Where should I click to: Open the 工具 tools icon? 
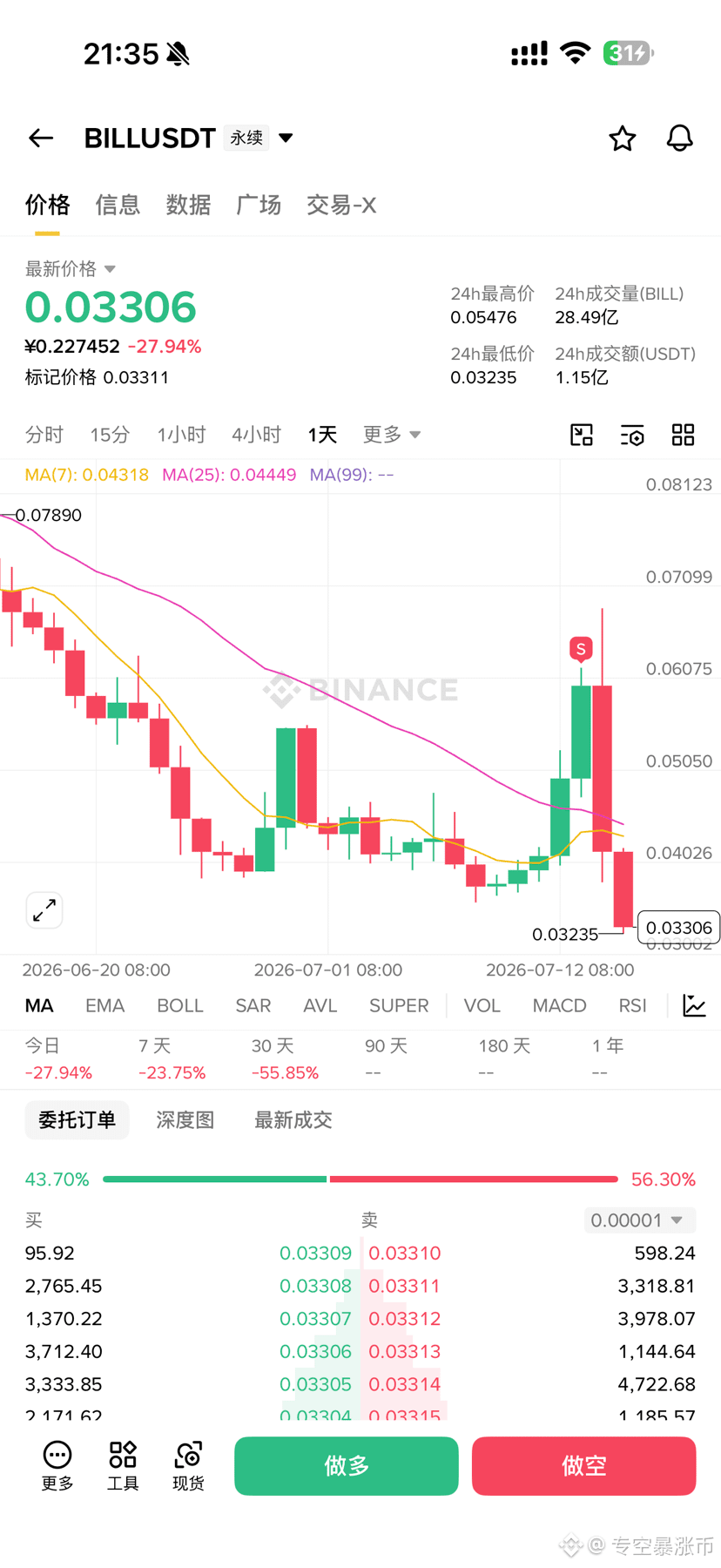tap(123, 1465)
